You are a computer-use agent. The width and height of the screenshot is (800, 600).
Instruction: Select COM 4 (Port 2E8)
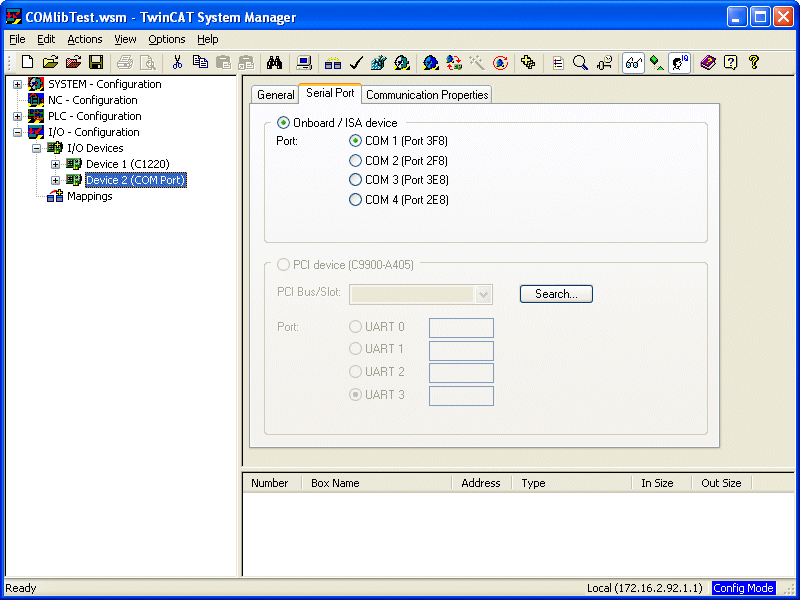[355, 199]
